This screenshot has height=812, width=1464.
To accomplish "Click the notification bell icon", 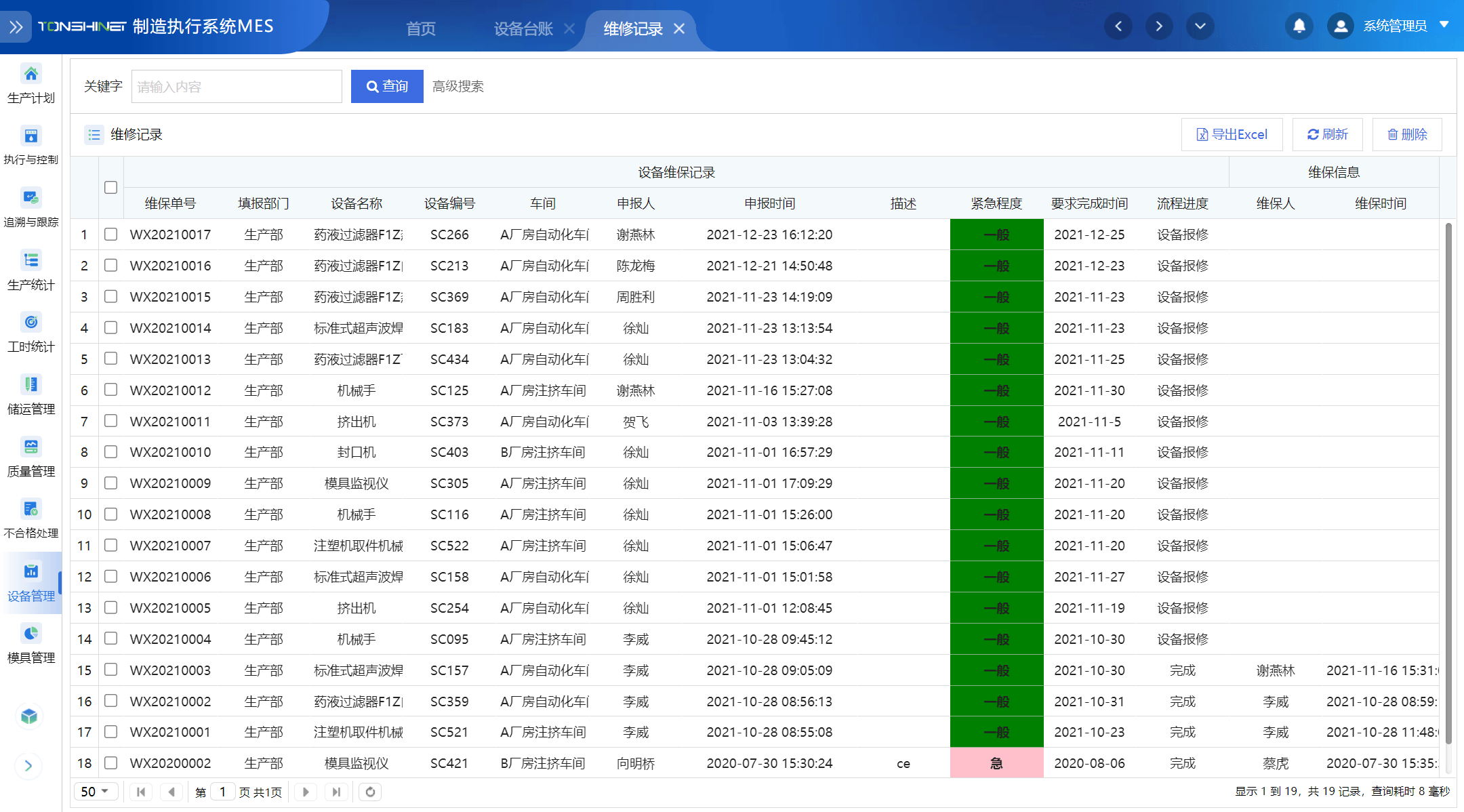I will pyautogui.click(x=1299, y=26).
